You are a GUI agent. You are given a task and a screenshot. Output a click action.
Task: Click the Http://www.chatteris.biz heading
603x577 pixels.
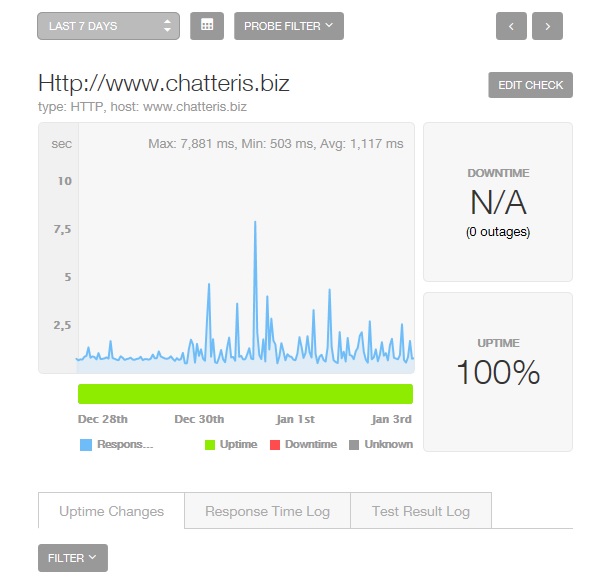point(164,83)
